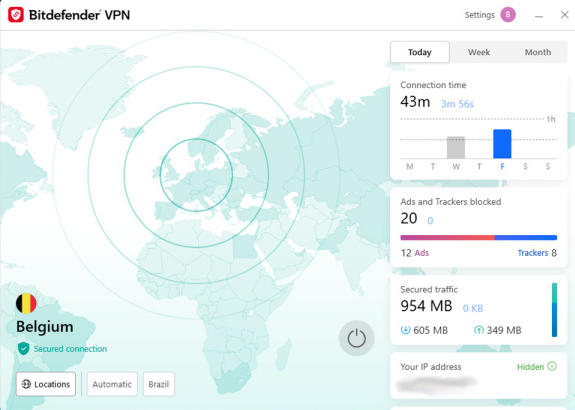Click the gray Wednesday bar in chart

click(456, 147)
